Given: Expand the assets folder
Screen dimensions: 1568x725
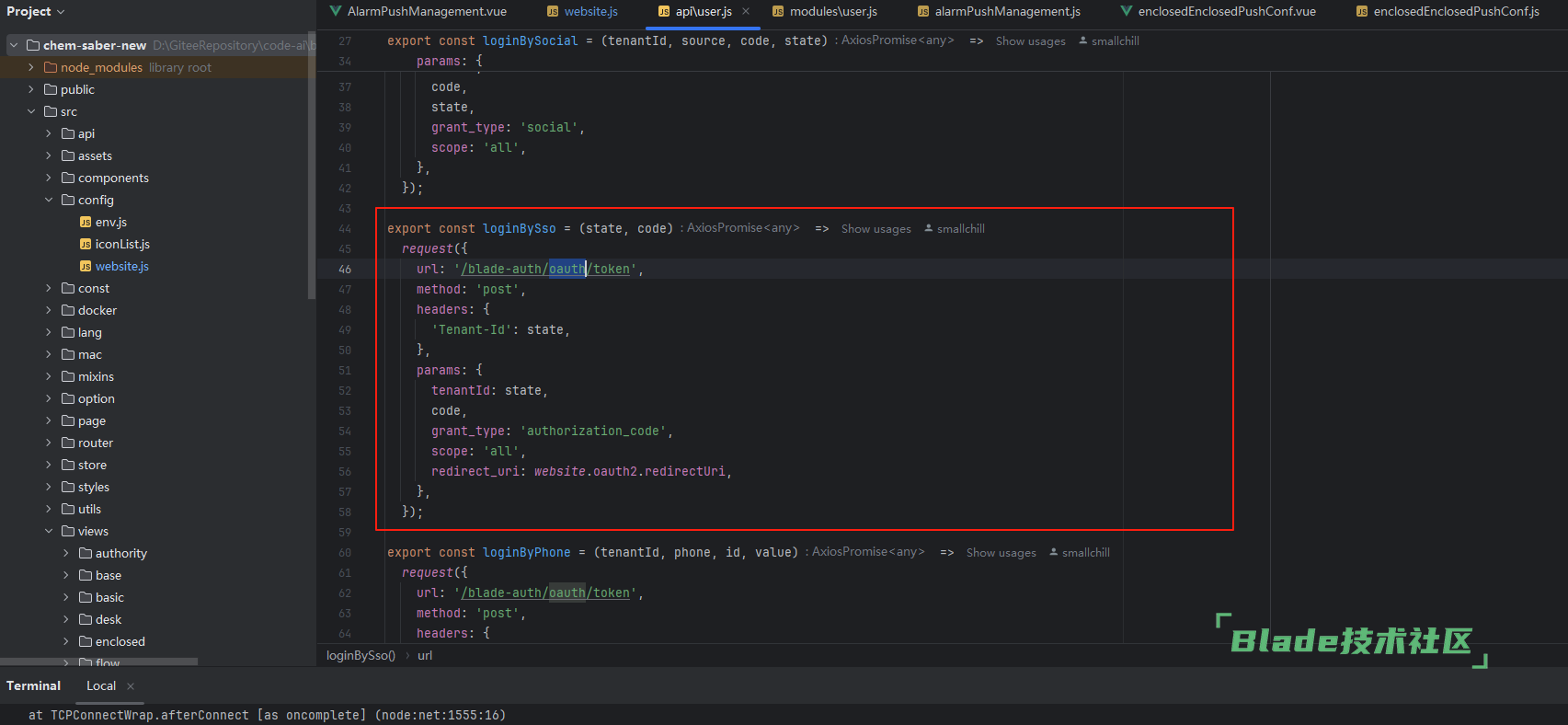Looking at the screenshot, I should 49,155.
